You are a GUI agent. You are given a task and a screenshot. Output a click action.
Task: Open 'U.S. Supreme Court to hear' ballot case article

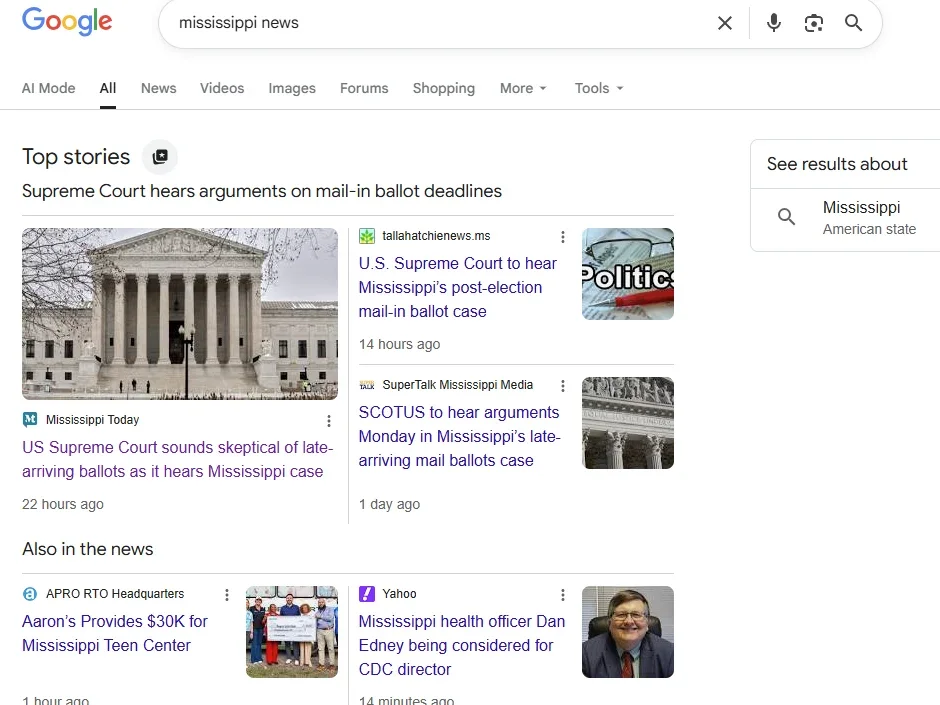[x=457, y=287]
